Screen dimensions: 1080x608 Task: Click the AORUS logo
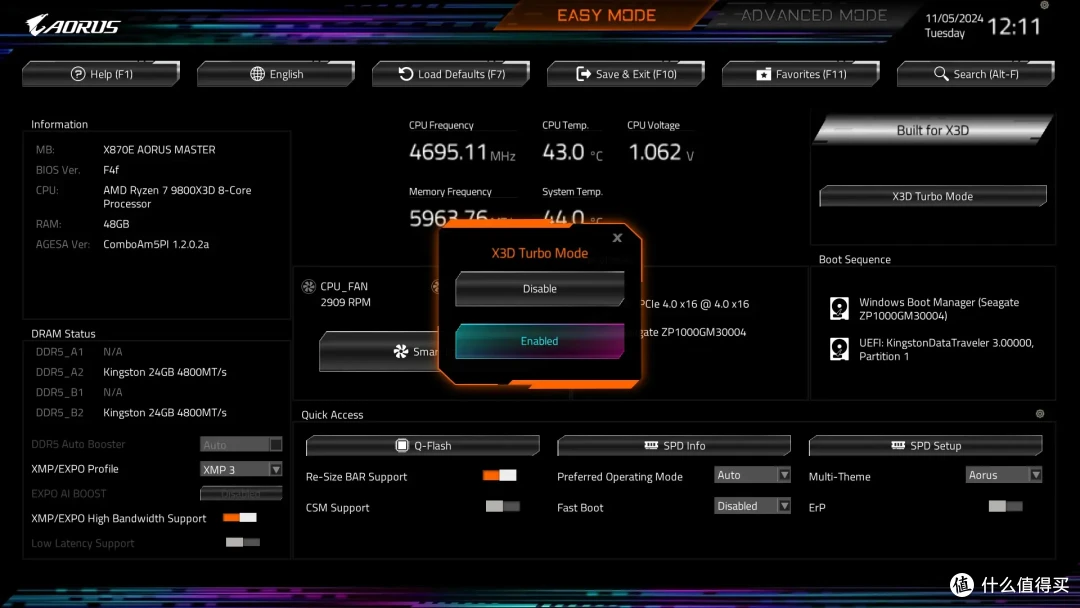(x=72, y=25)
